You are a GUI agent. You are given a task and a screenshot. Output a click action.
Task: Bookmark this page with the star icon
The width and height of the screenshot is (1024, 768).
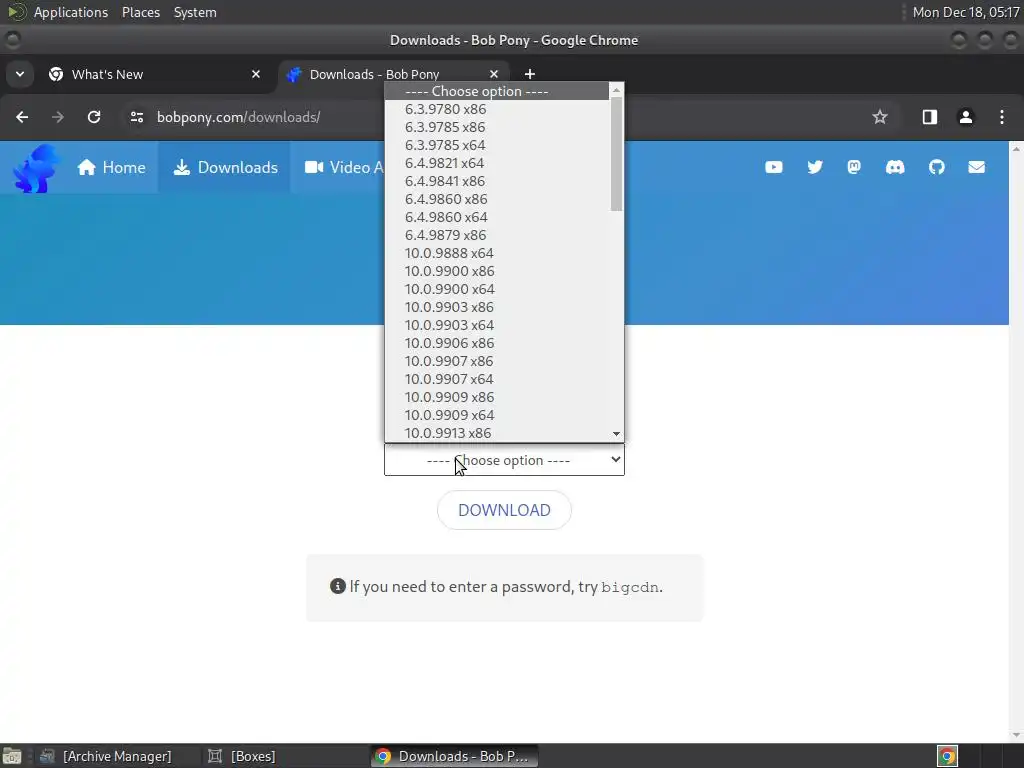click(880, 117)
